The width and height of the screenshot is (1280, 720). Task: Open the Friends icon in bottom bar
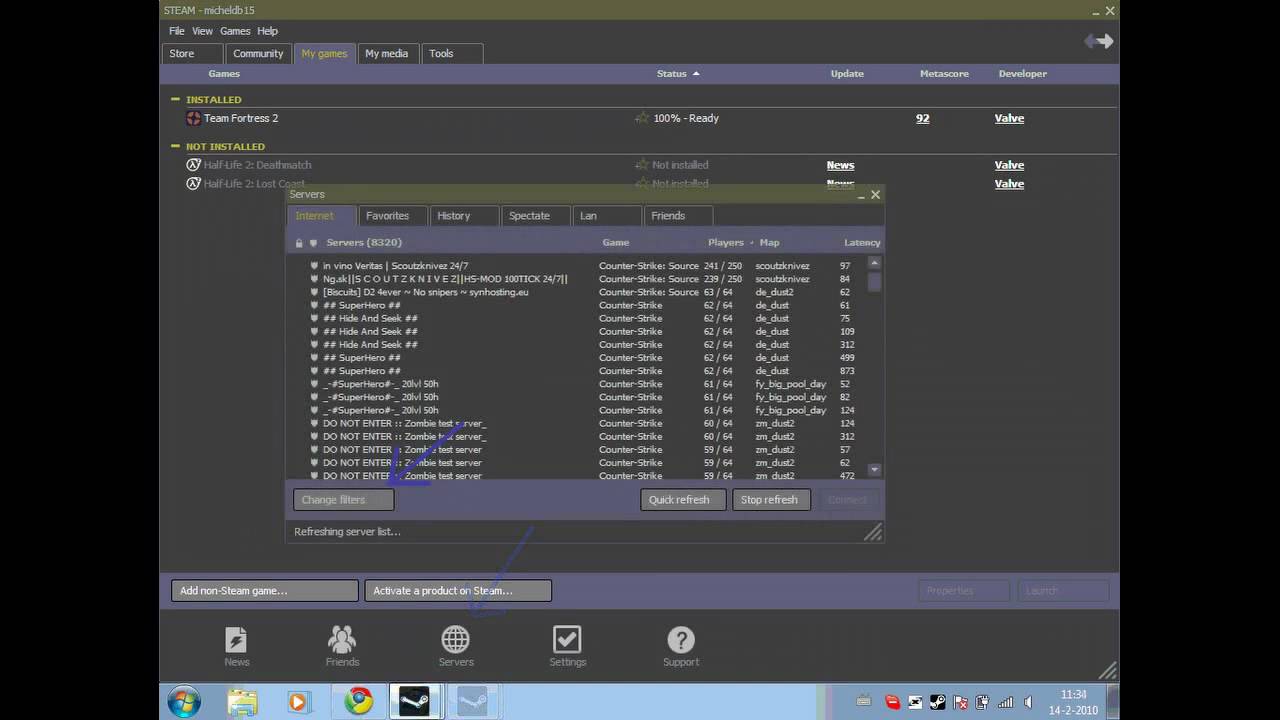tap(342, 640)
